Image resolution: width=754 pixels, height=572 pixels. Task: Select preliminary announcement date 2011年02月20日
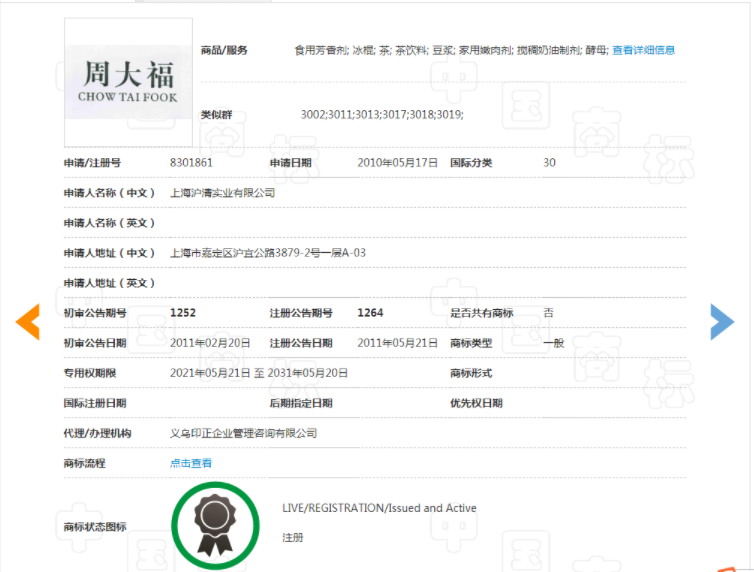(210, 343)
